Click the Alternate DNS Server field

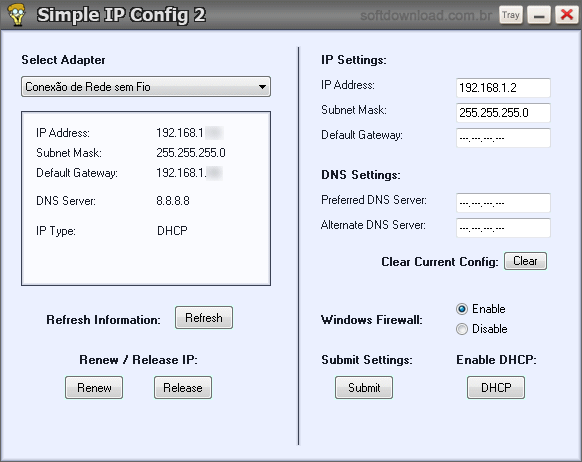(503, 228)
